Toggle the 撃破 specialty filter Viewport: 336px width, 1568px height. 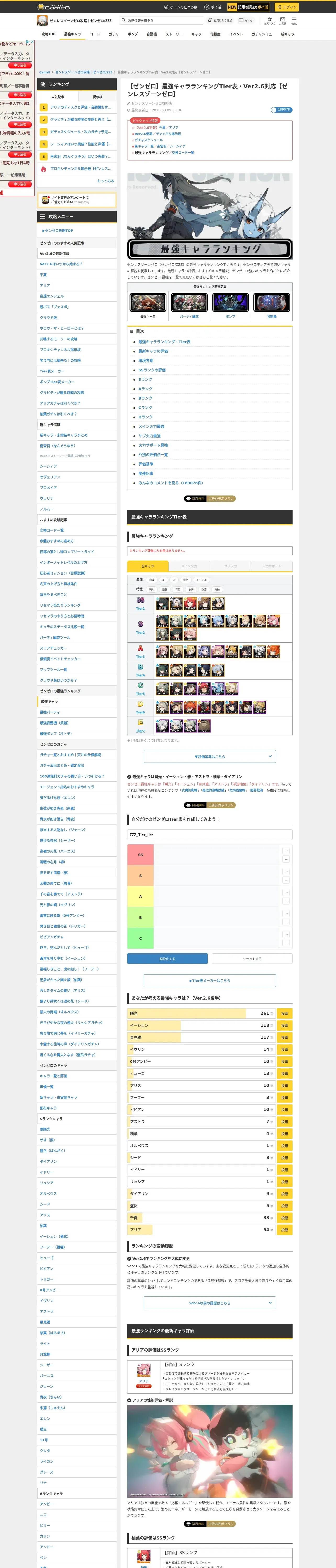(x=165, y=589)
